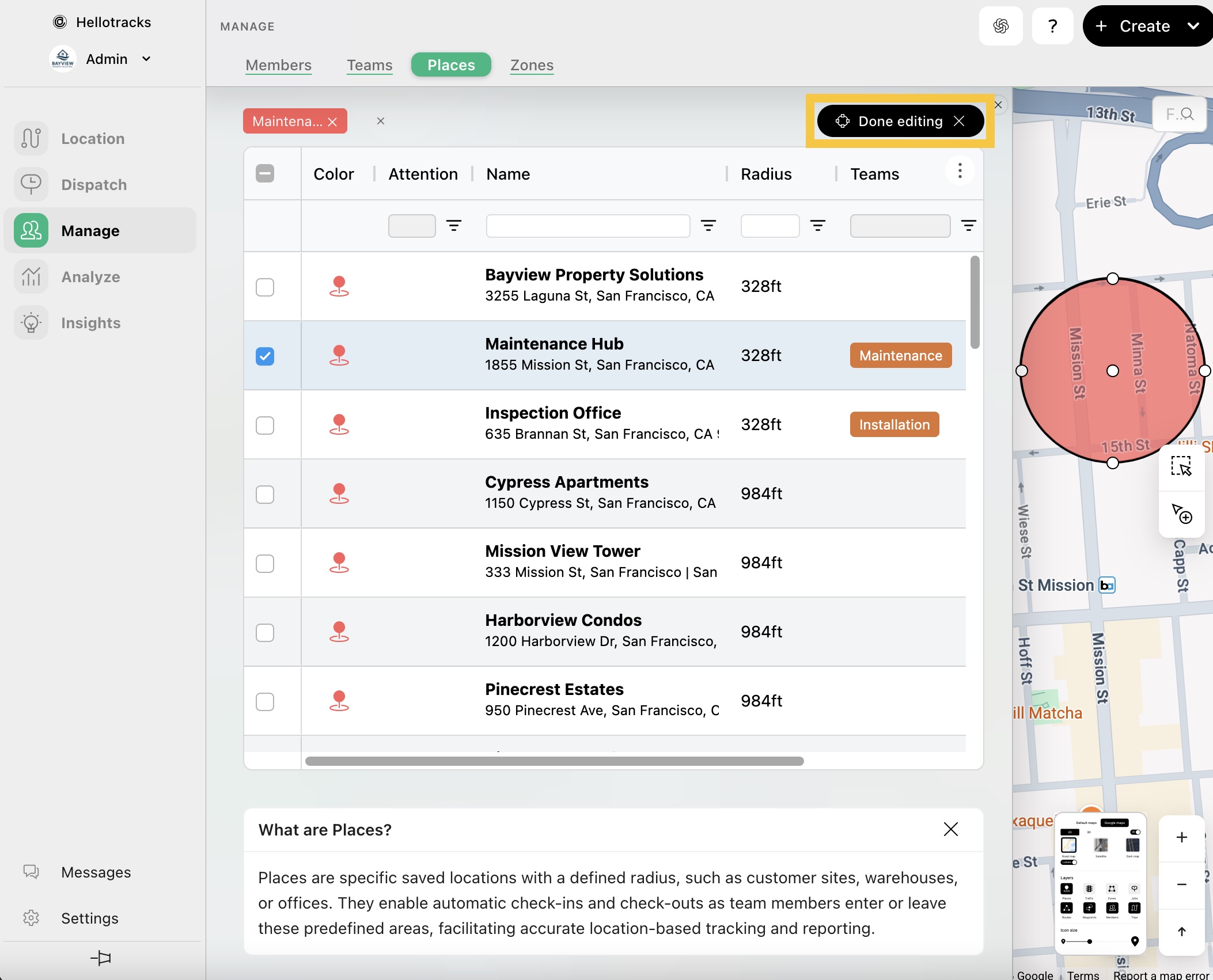Open the Dispatch section icon
Viewport: 1213px width, 980px height.
tap(31, 185)
